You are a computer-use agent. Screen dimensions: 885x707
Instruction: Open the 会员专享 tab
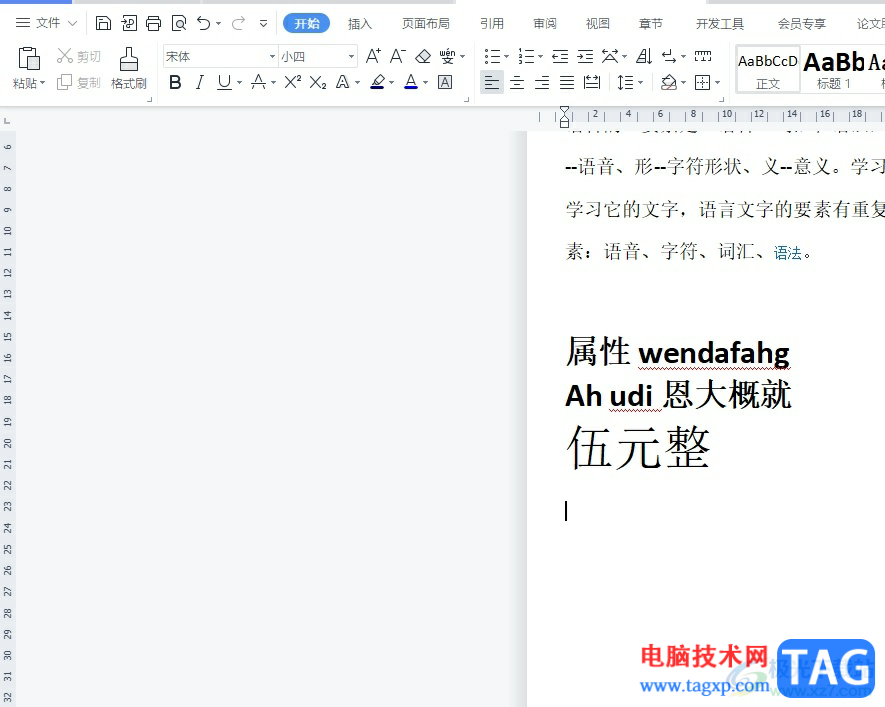click(802, 24)
